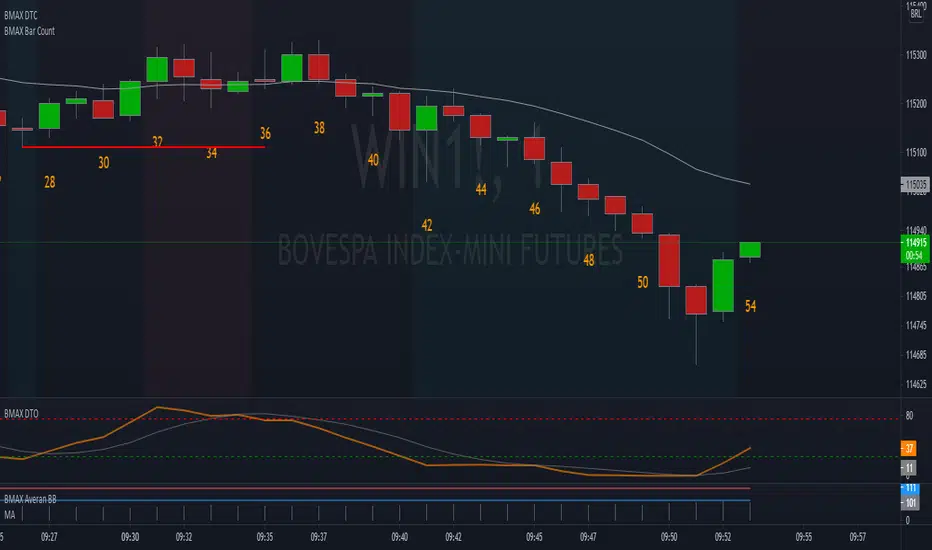
Task: Select the MA indicator label
Action: click(10, 514)
